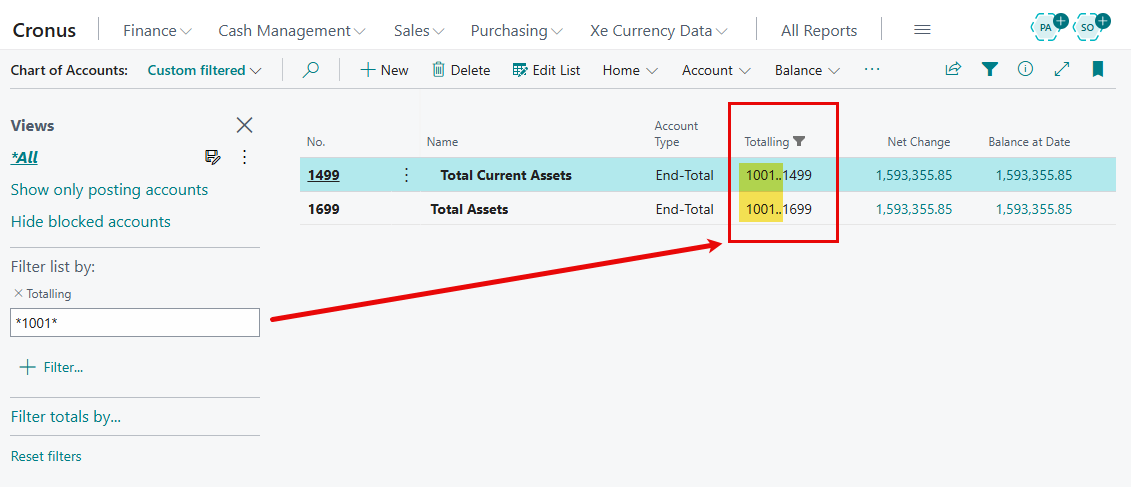Click the search magnifier icon

click(x=311, y=70)
